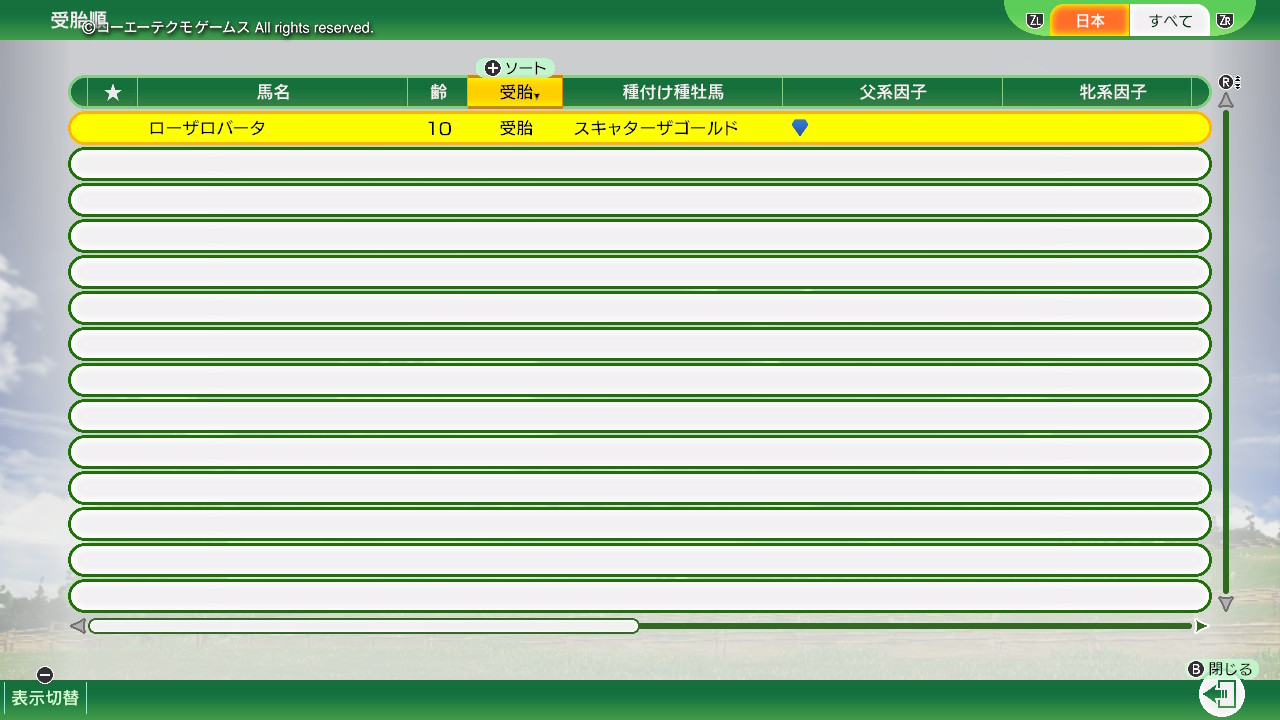Switch to the すべて filter tab
Screen dimensions: 1280x720
tap(1170, 21)
